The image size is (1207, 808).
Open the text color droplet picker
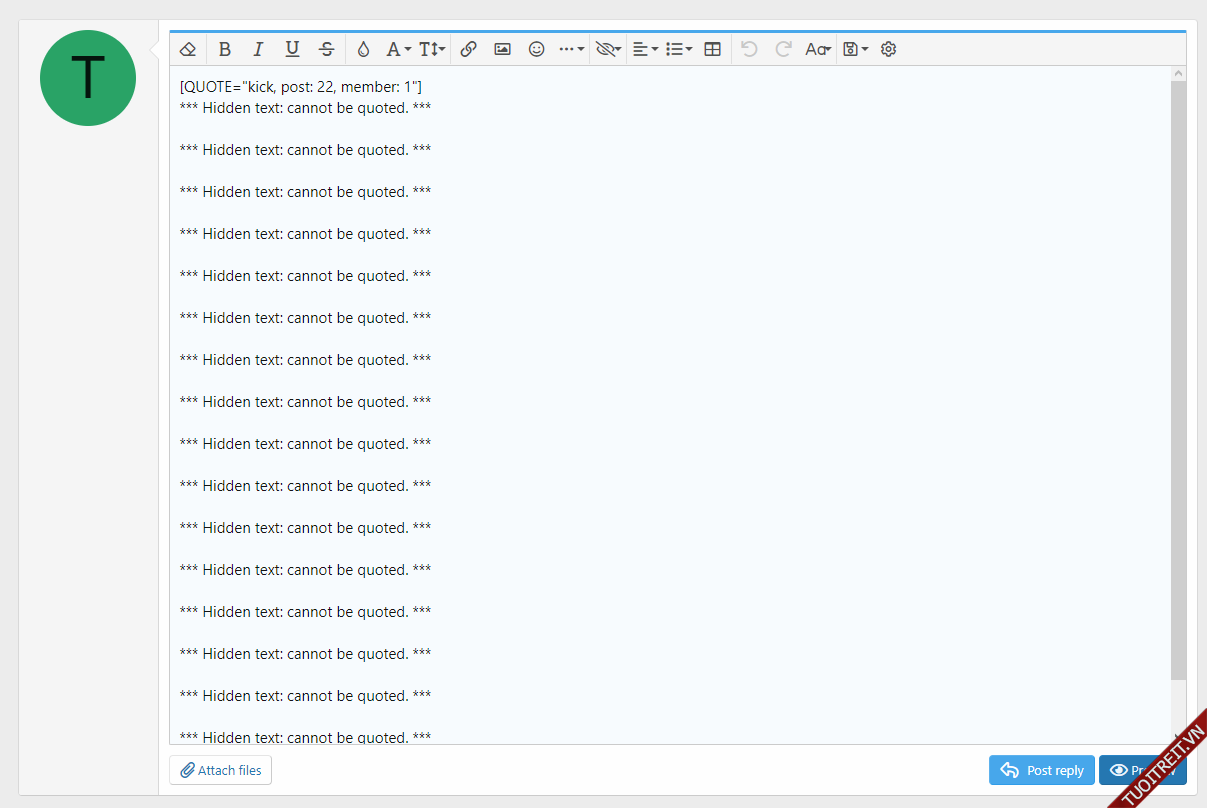[x=363, y=49]
